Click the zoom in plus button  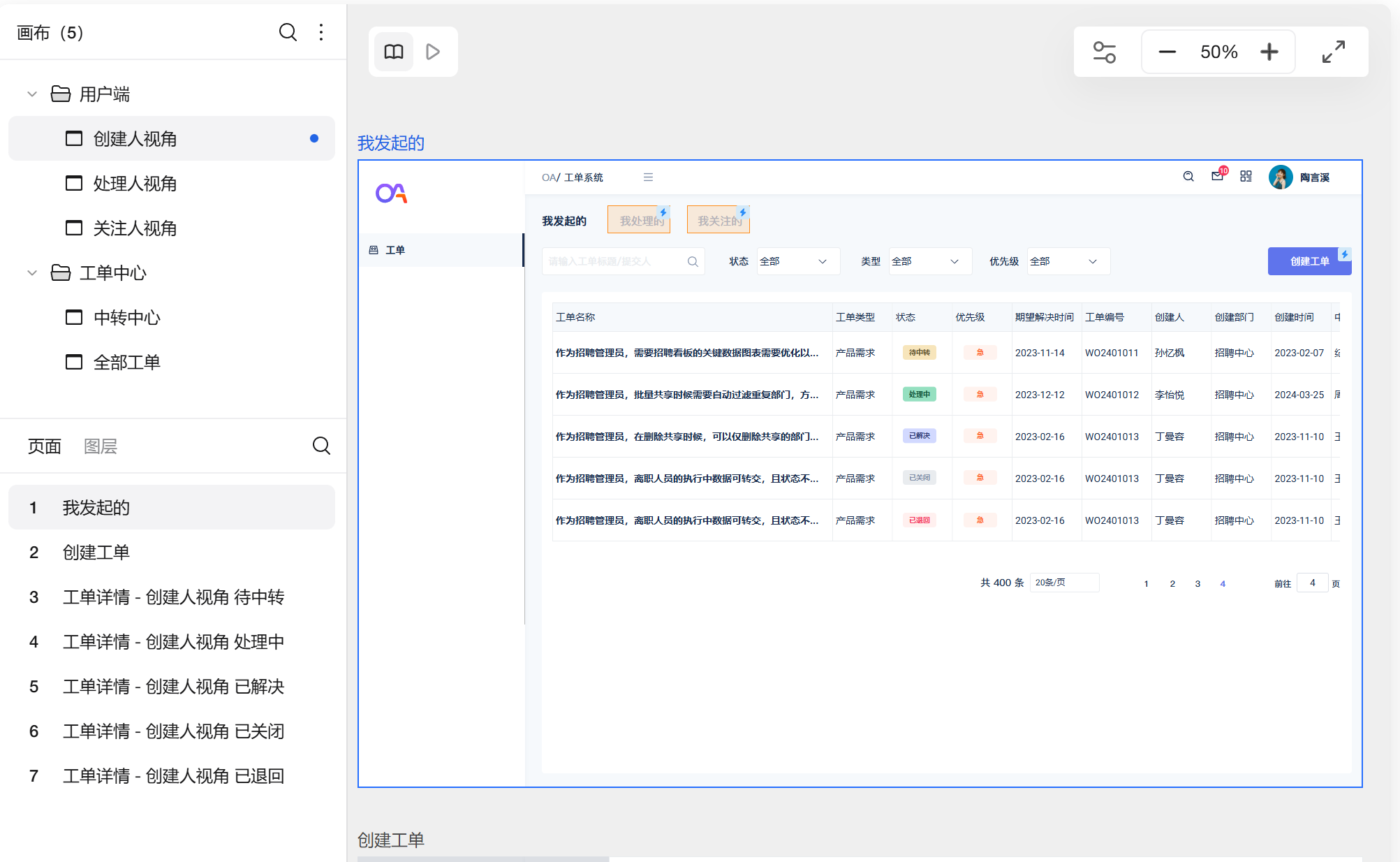[x=1269, y=52]
